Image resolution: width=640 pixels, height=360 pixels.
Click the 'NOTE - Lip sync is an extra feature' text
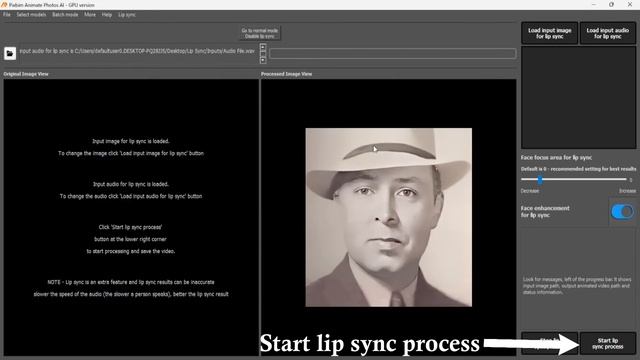(131, 282)
